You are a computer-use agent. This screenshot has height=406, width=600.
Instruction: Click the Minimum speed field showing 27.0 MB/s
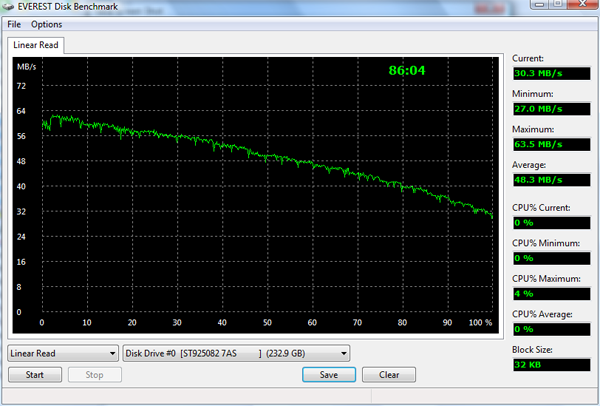click(550, 106)
